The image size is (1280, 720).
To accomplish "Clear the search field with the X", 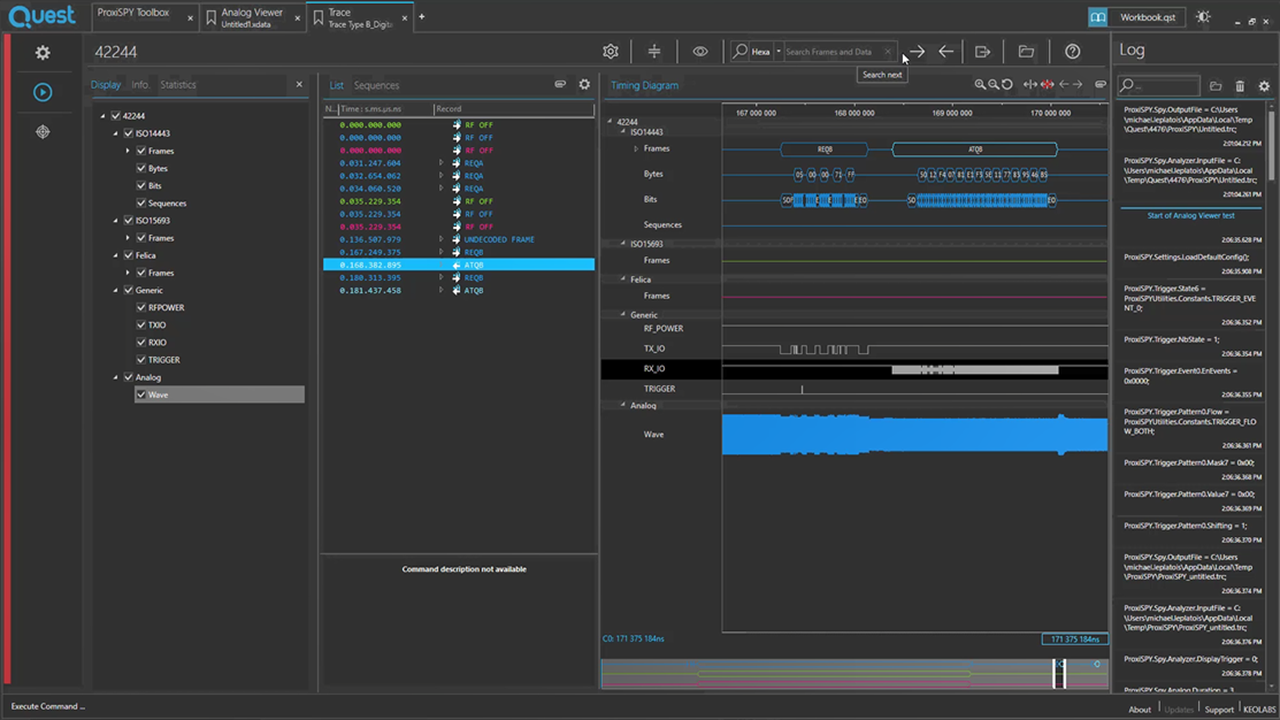I will tap(887, 52).
